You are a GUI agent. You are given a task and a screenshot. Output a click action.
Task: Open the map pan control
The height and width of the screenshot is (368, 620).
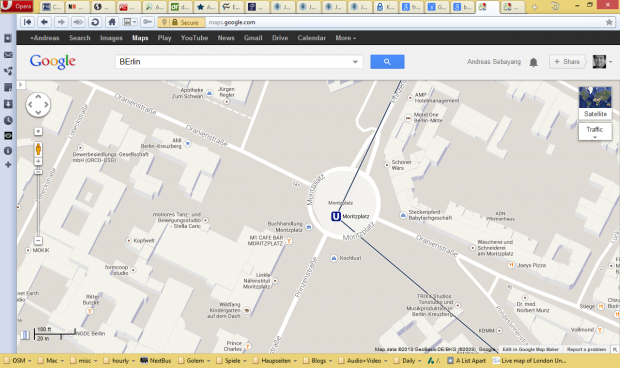click(38, 105)
